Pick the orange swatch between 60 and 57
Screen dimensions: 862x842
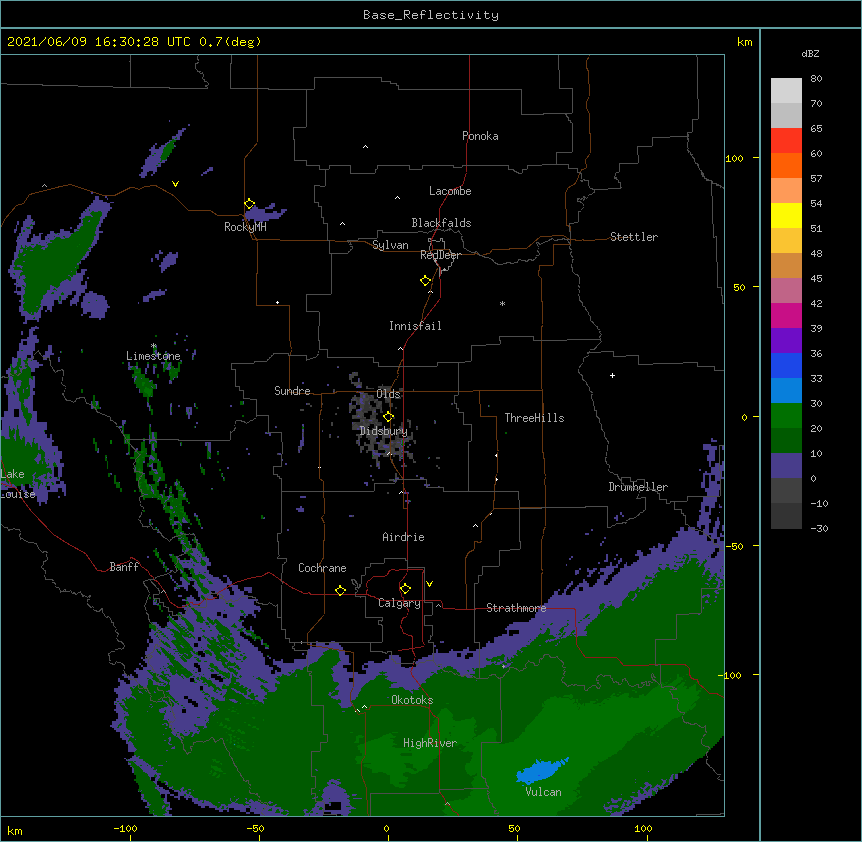786,165
